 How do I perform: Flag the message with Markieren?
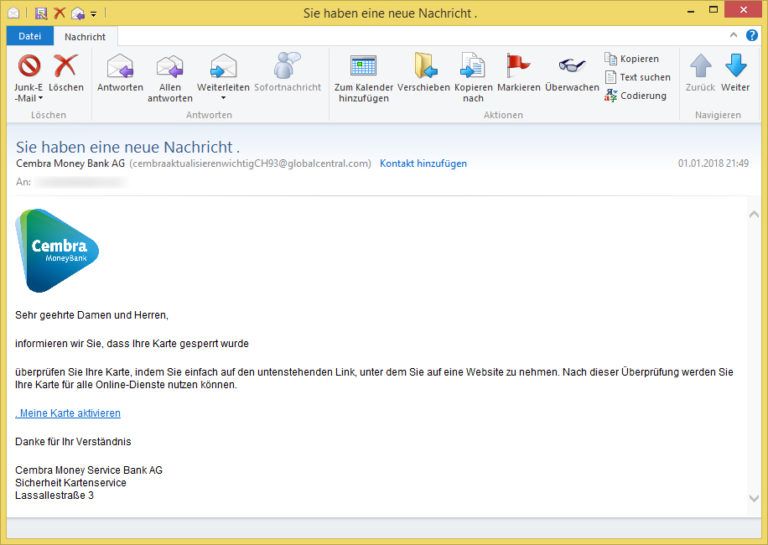tap(519, 73)
